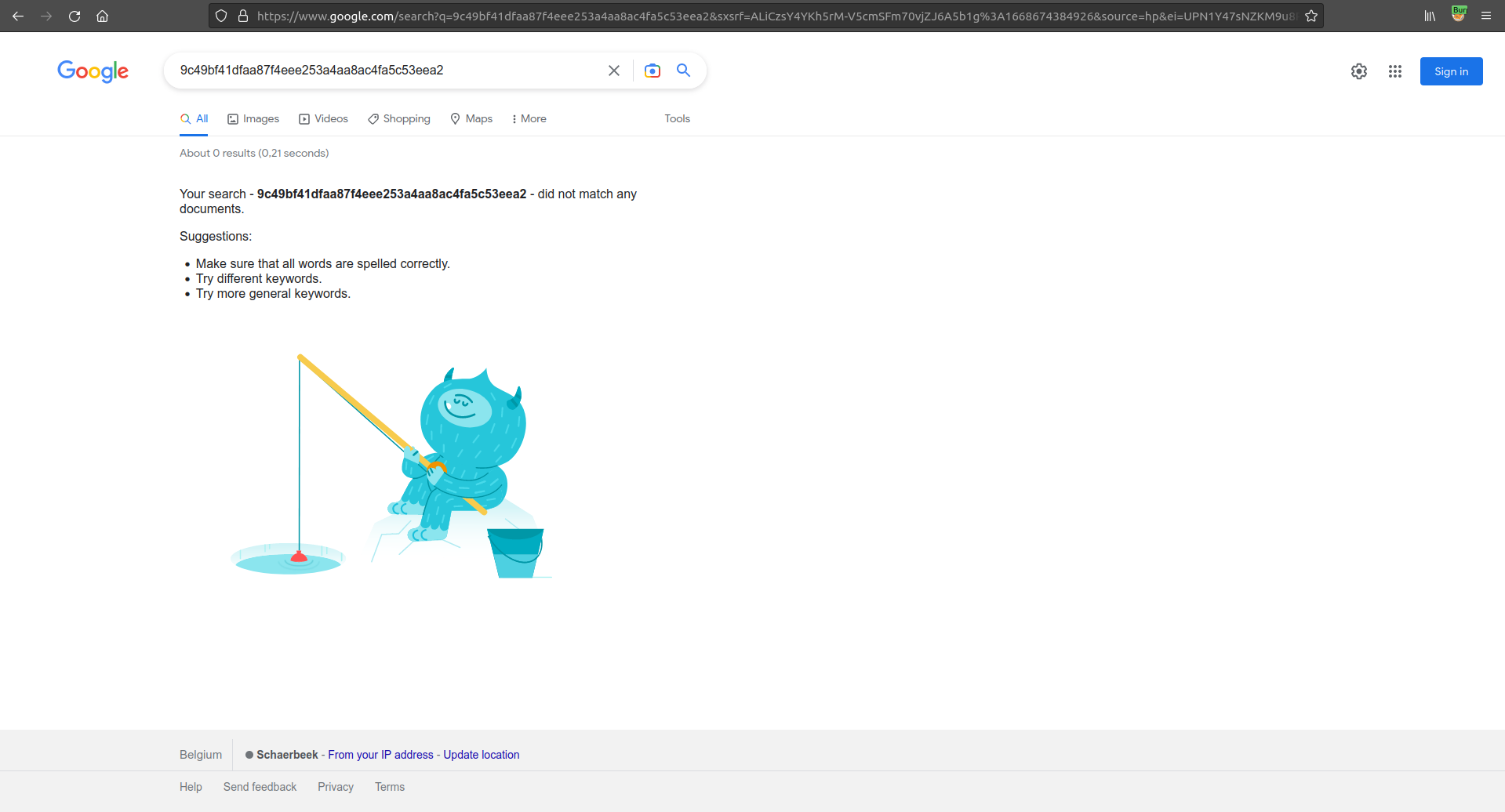This screenshot has width=1505, height=812.
Task: Open the Terms footer link
Action: tap(390, 787)
